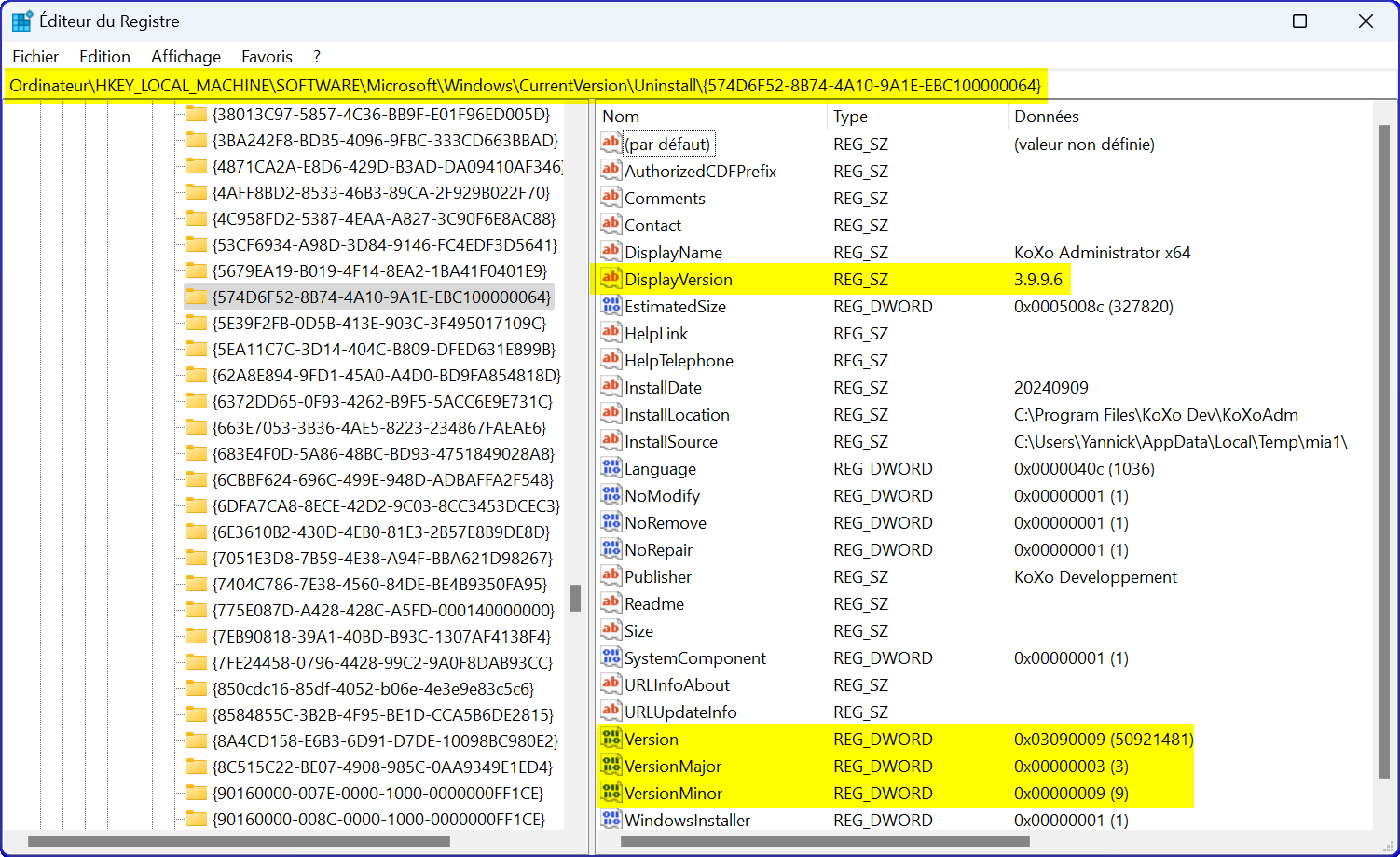
Task: Select key {5679EA19-B019-4F14-8EA2-1BA41F0401E9}
Action: (x=379, y=270)
